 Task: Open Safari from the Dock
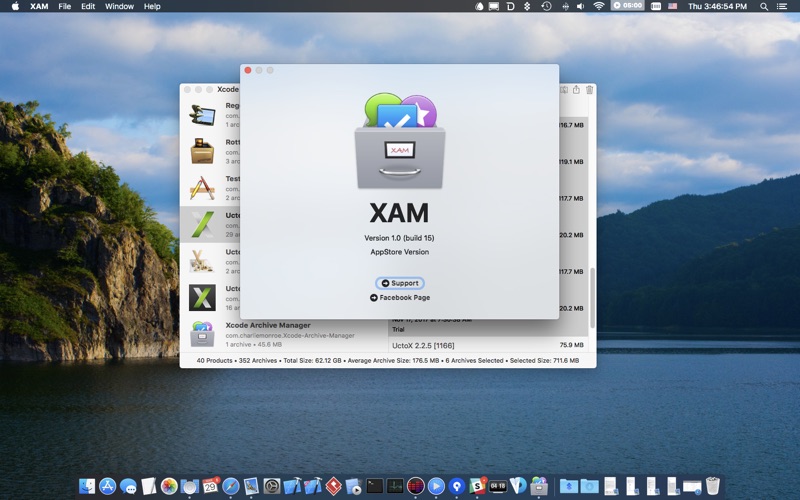click(231, 486)
